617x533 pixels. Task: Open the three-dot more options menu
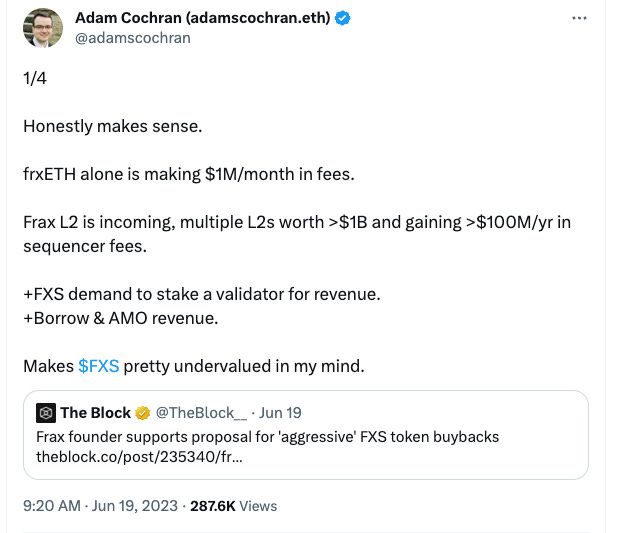(x=579, y=19)
